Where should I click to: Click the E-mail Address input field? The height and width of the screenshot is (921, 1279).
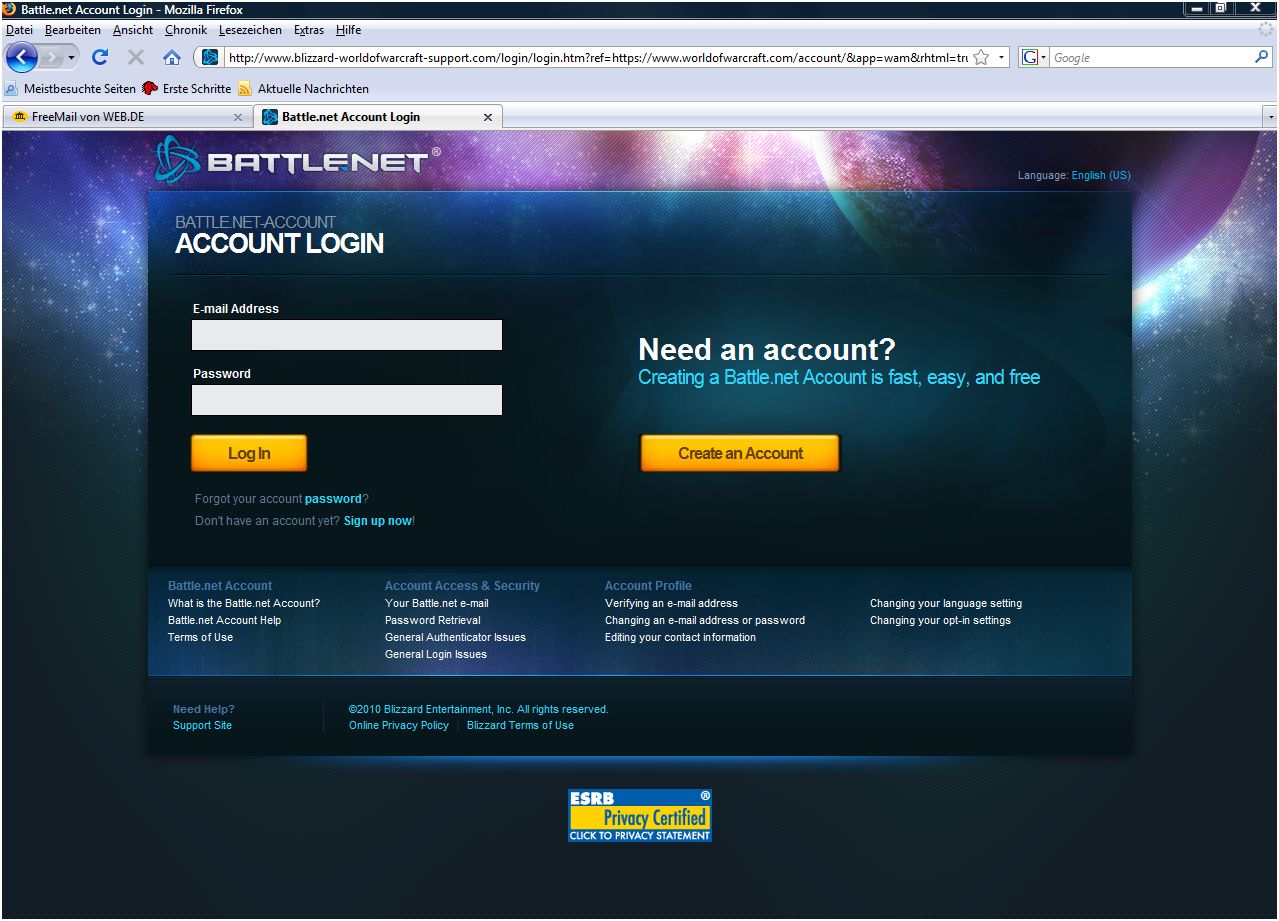(x=346, y=335)
